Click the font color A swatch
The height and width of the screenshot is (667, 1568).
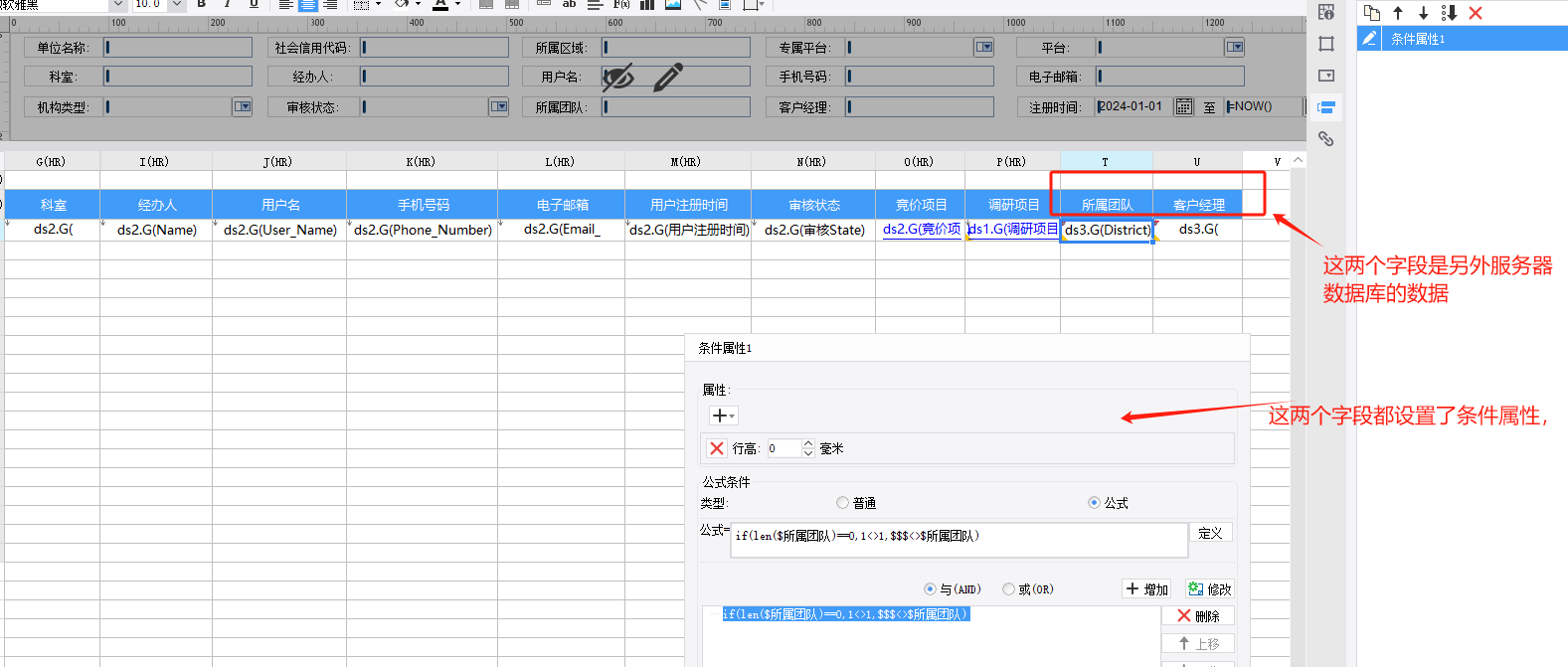pos(440,5)
